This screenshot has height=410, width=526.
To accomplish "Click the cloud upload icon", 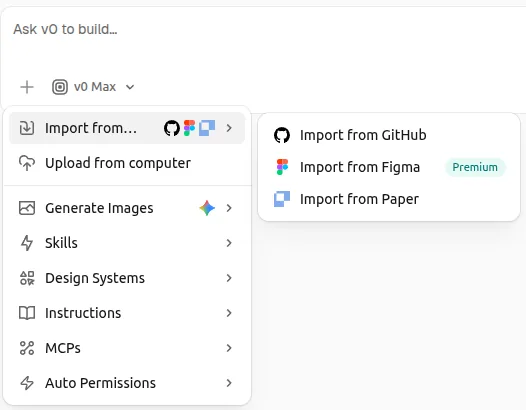I will 27,163.
